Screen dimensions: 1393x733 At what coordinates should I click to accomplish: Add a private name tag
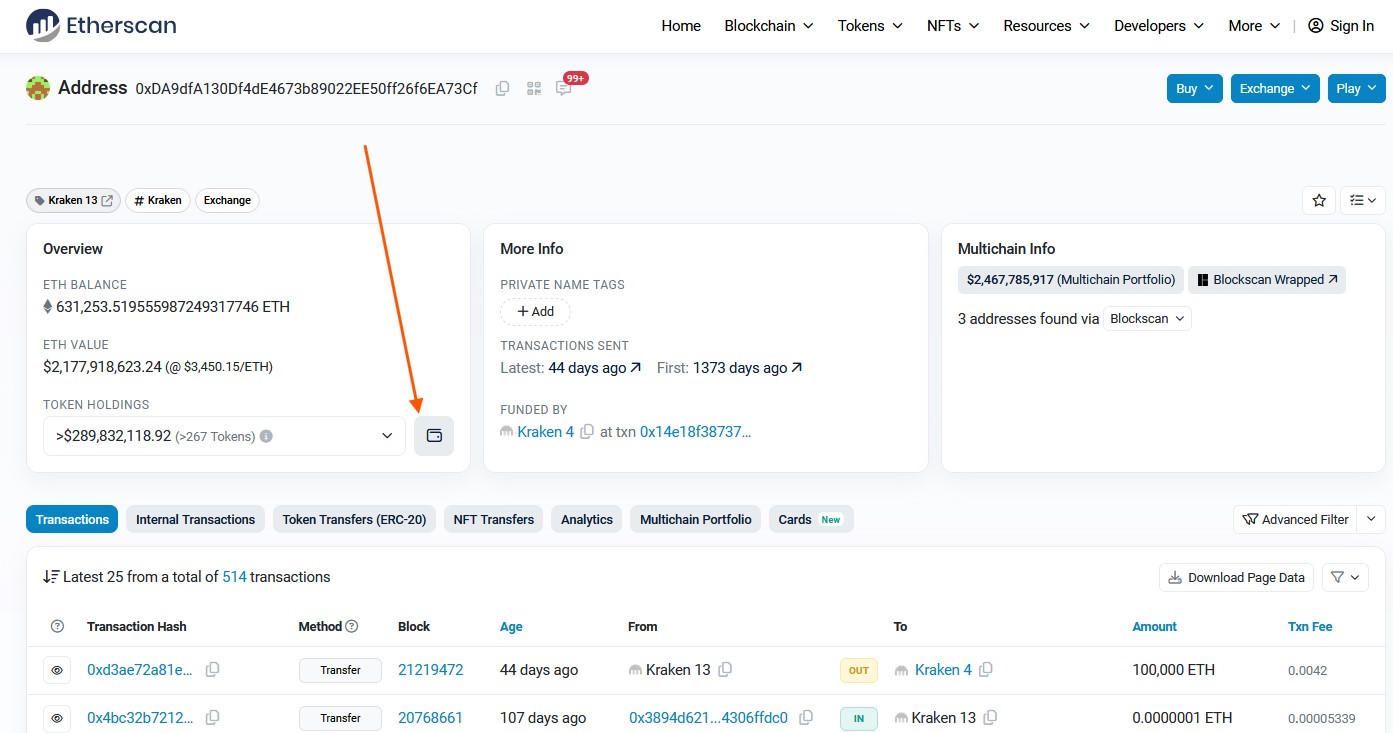point(535,312)
